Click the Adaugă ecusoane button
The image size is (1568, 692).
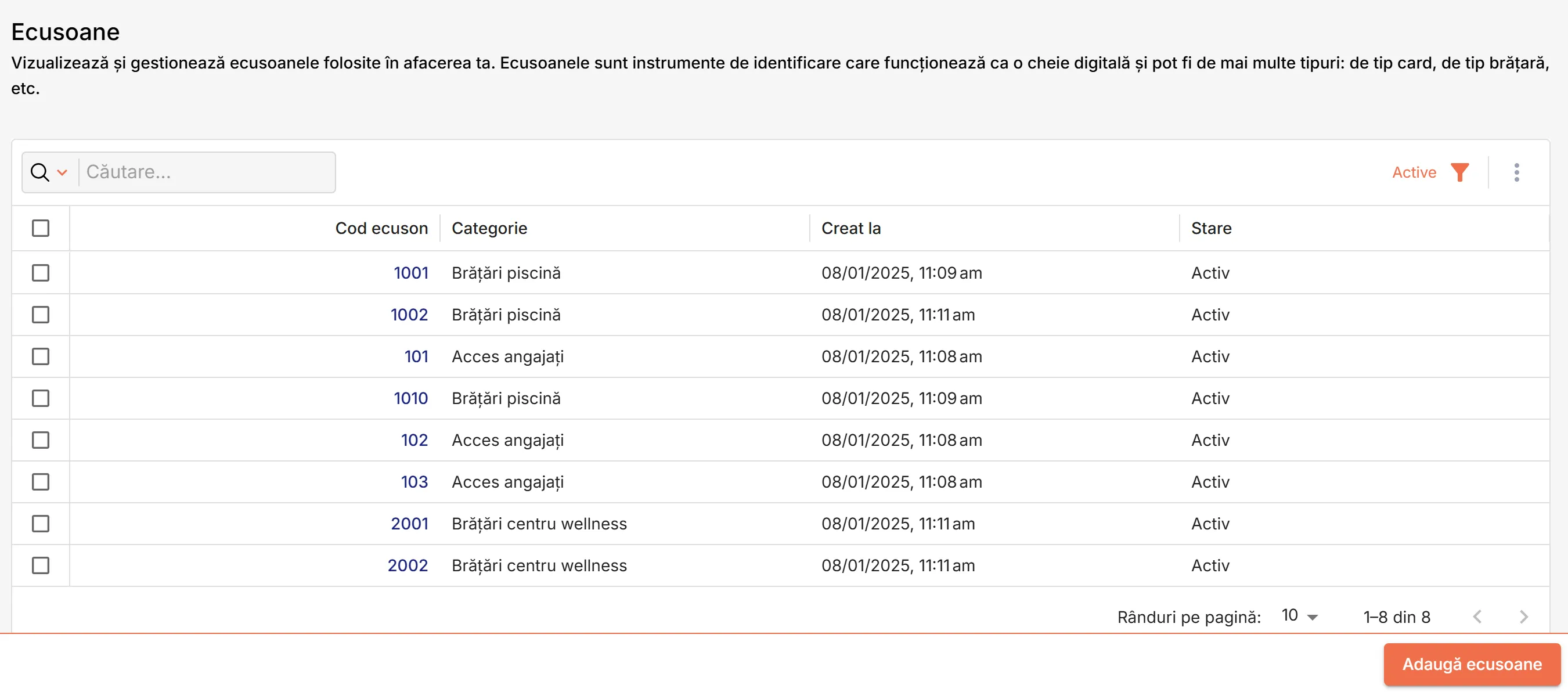click(1472, 664)
